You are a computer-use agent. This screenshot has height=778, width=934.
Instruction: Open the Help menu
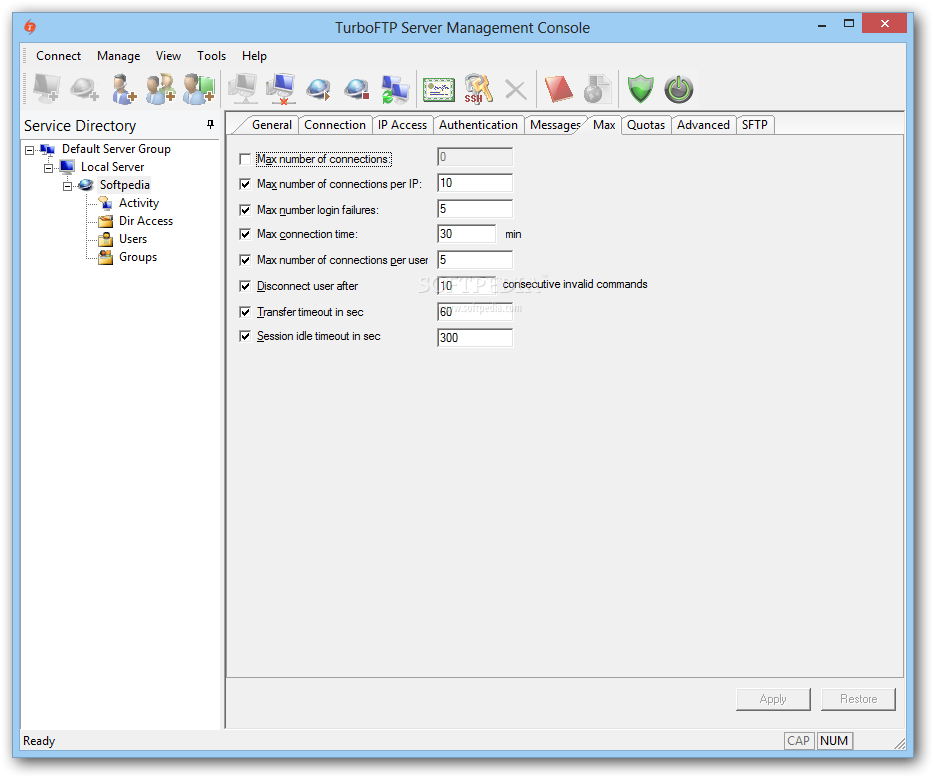pos(254,56)
